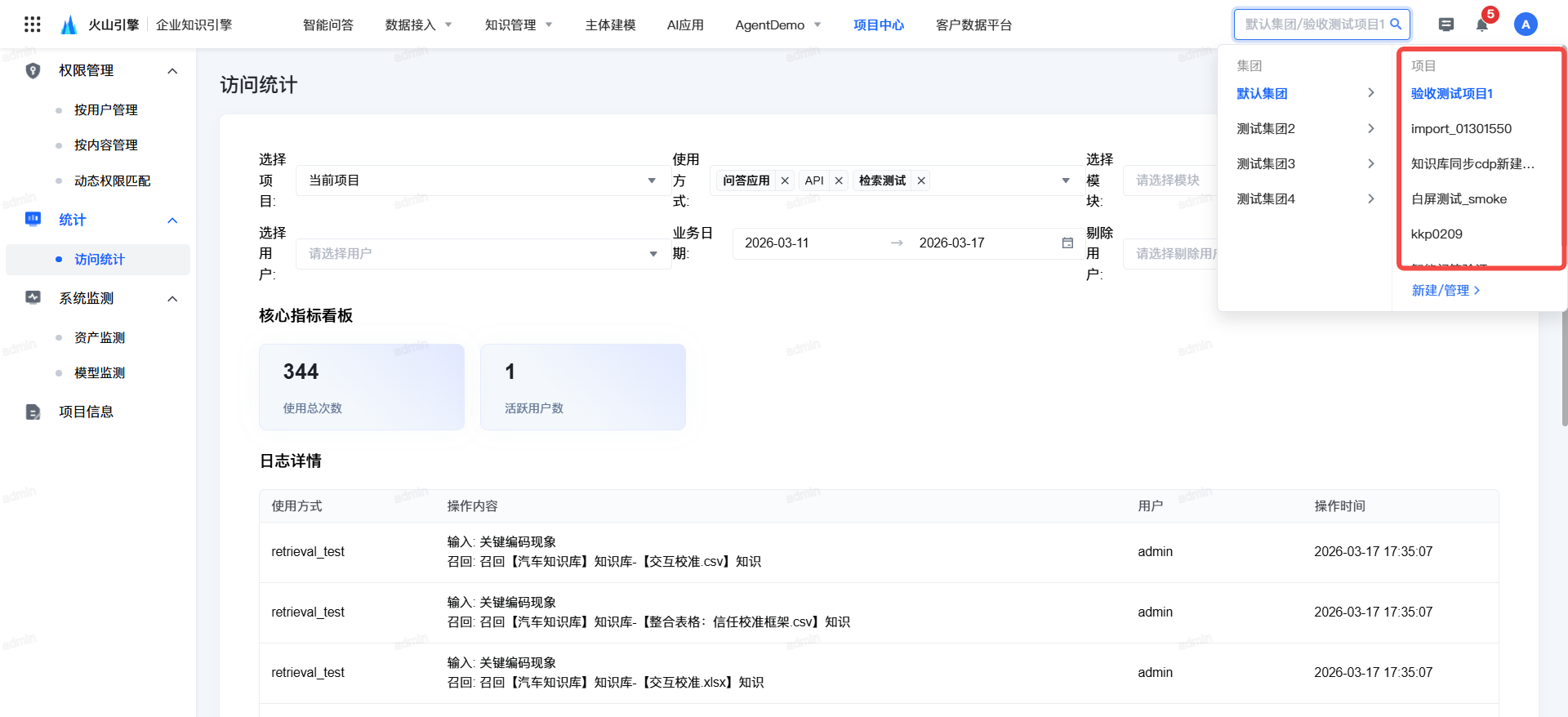Click the search magnifier in project selector
1568x717 pixels.
click(x=1396, y=24)
